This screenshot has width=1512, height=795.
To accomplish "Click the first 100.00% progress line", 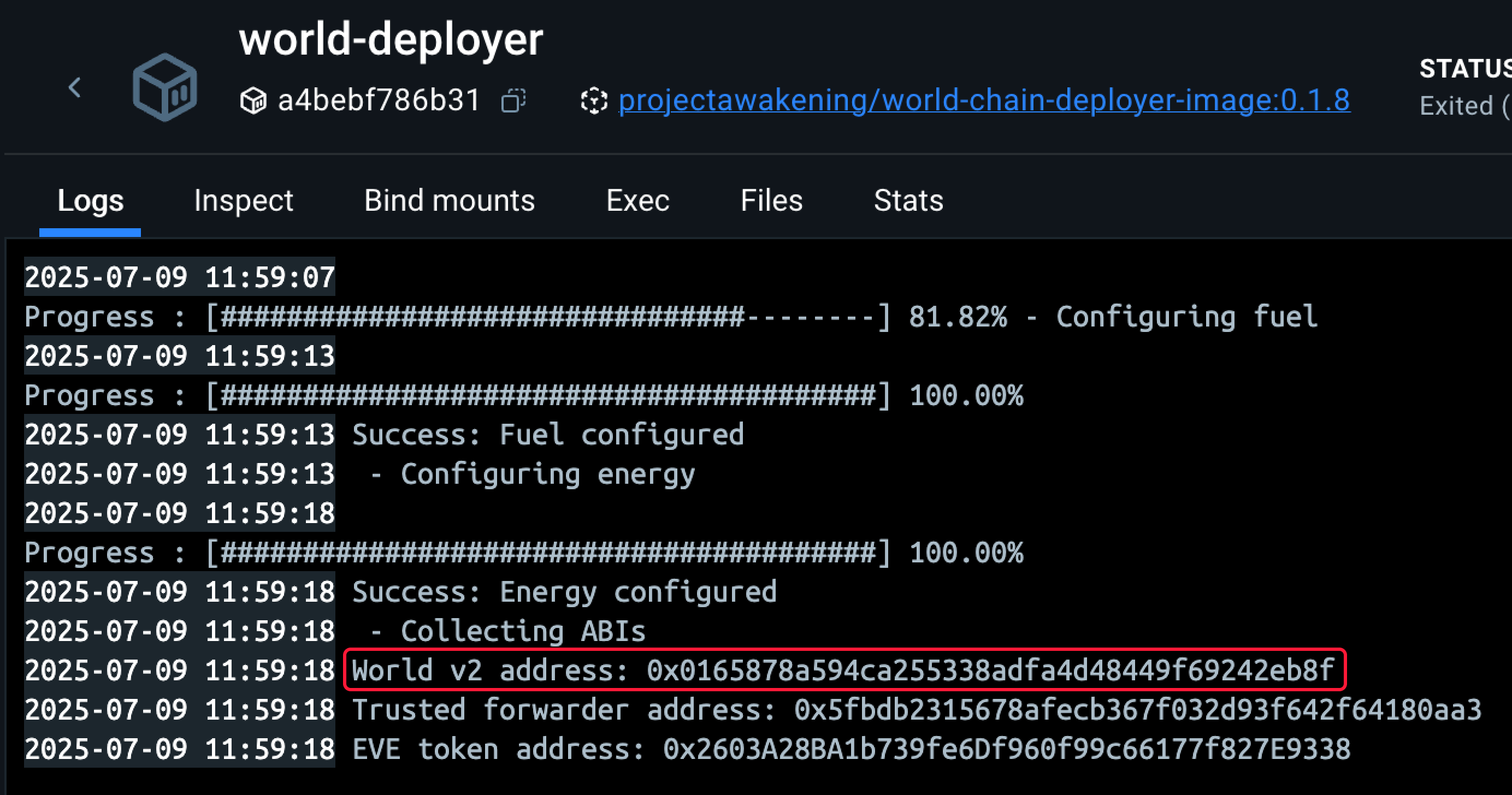I will point(523,395).
